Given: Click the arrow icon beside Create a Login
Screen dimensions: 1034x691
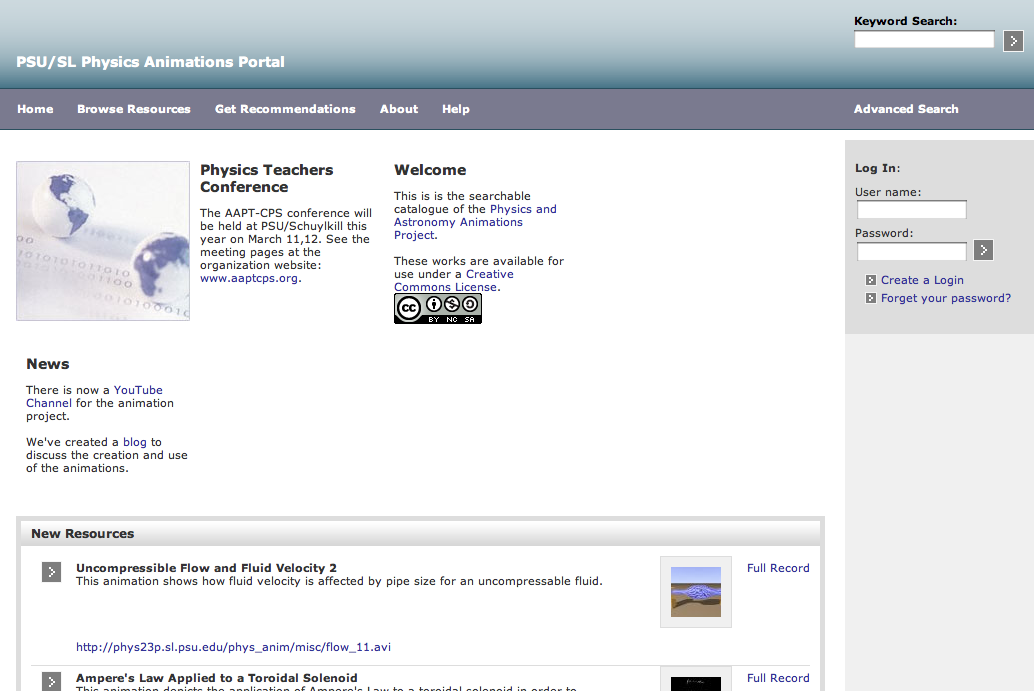Looking at the screenshot, I should [871, 281].
